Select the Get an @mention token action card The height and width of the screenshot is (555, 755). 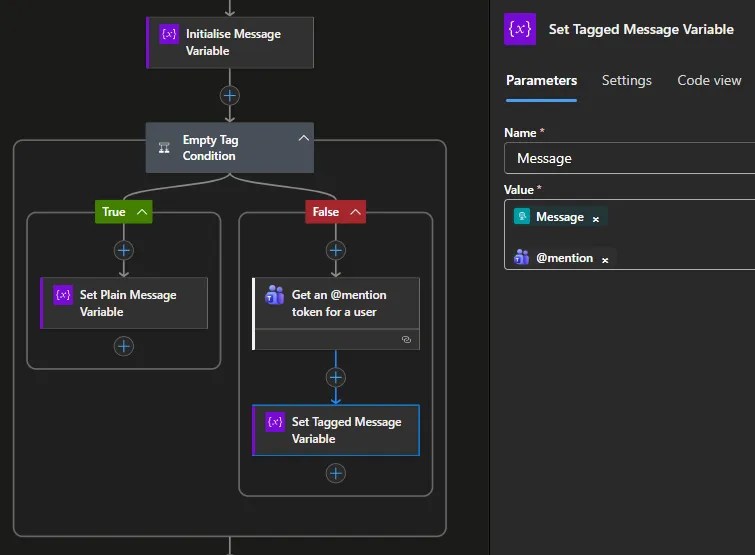[x=338, y=303]
